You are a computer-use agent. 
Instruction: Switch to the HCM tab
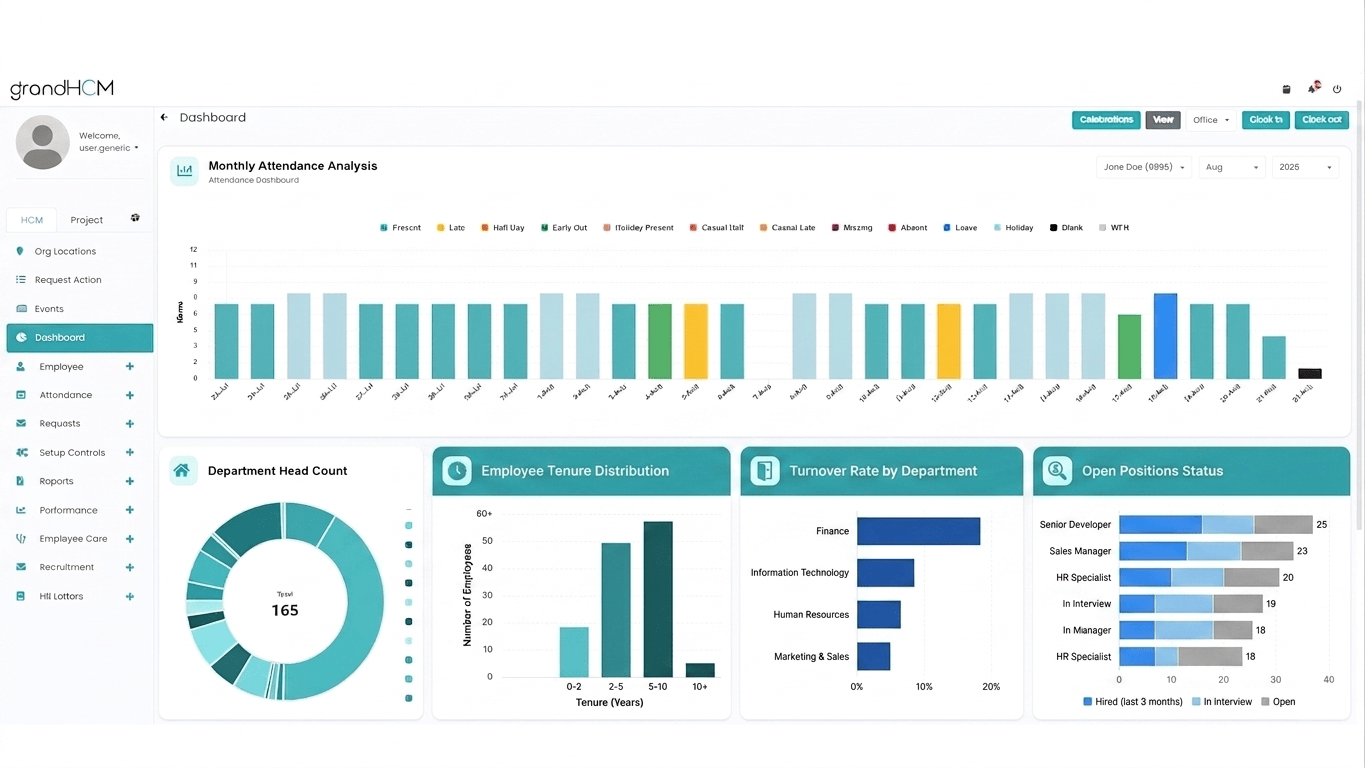point(32,220)
